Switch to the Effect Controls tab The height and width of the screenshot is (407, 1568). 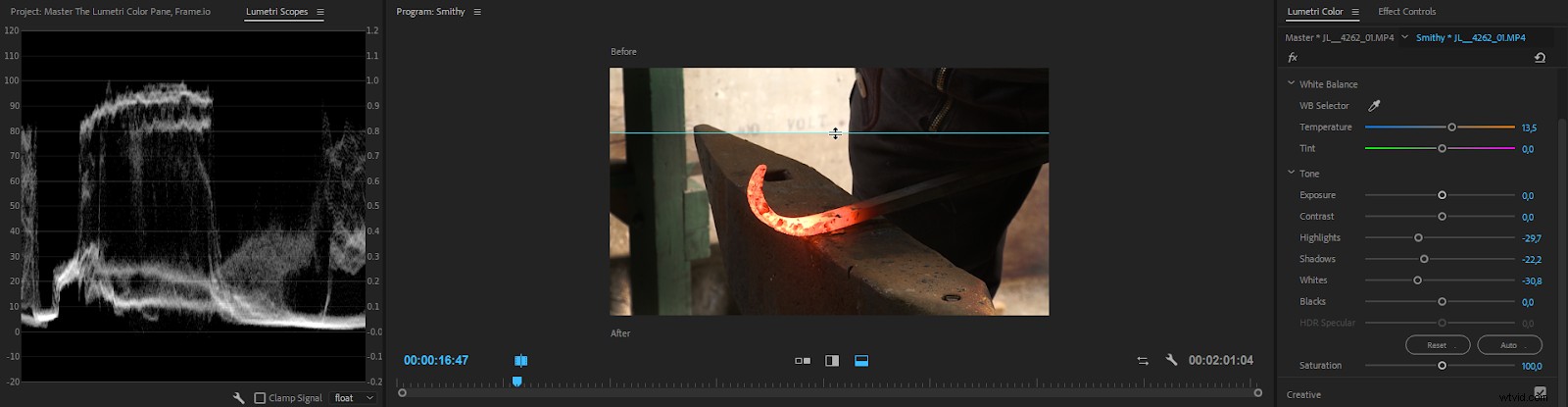pyautogui.click(x=1406, y=12)
